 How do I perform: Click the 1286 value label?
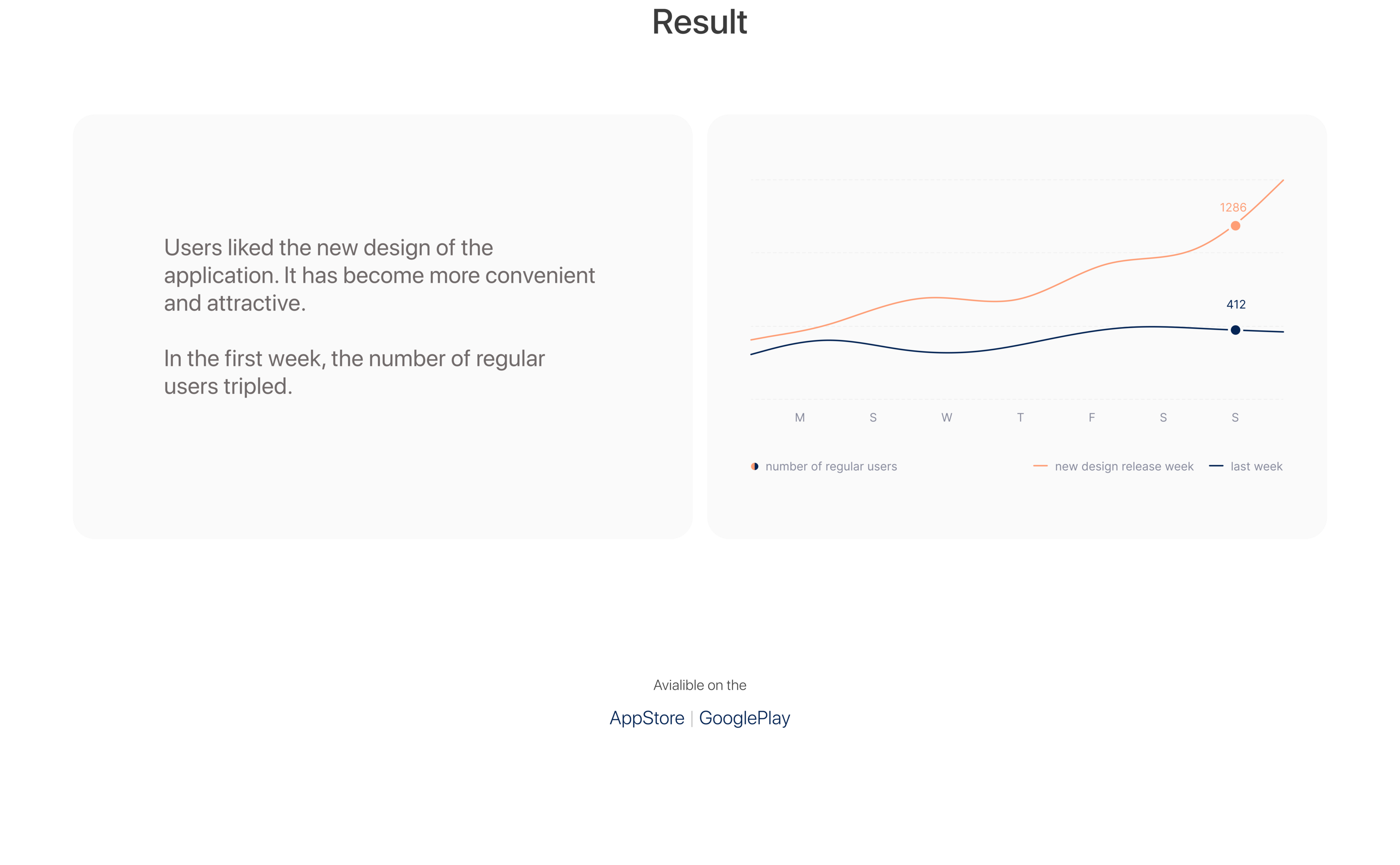tap(1232, 208)
